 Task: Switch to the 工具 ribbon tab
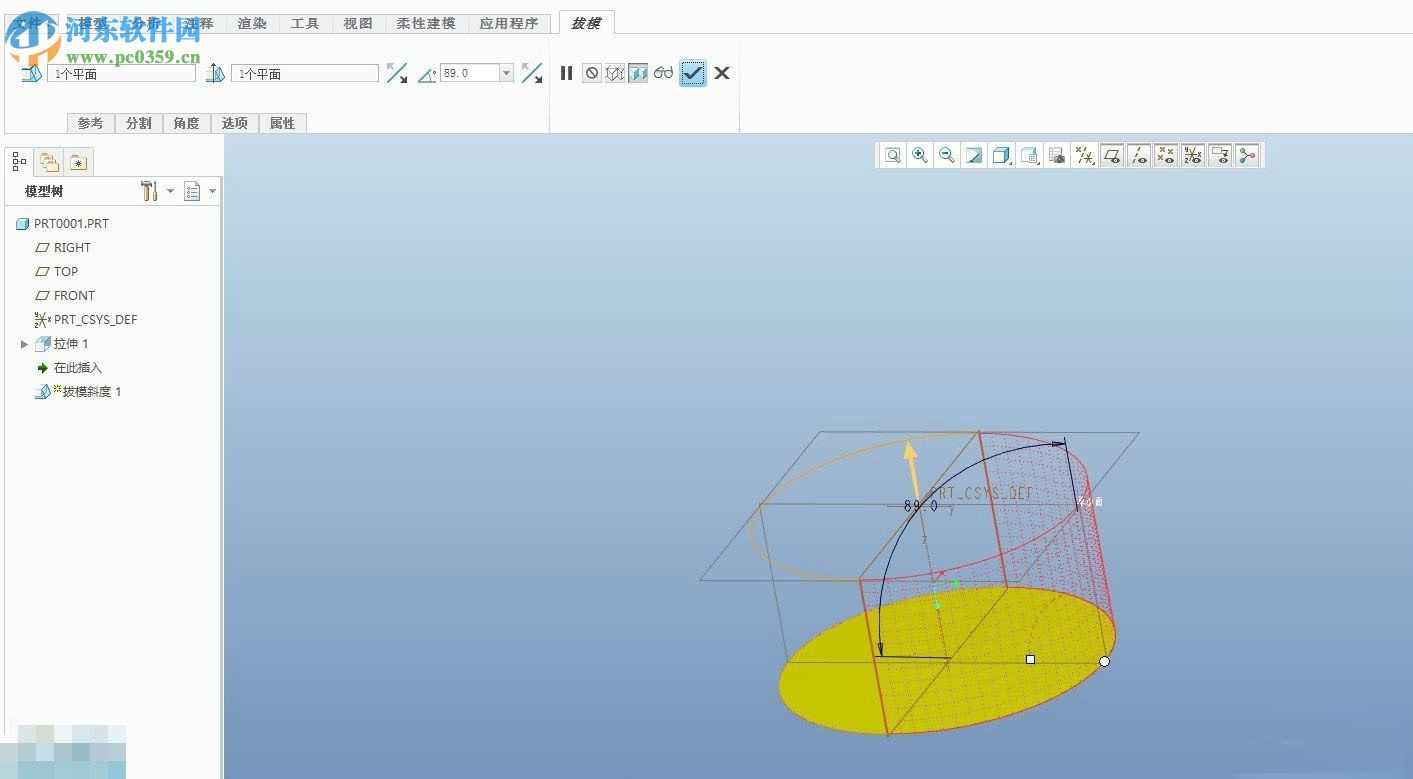(305, 23)
